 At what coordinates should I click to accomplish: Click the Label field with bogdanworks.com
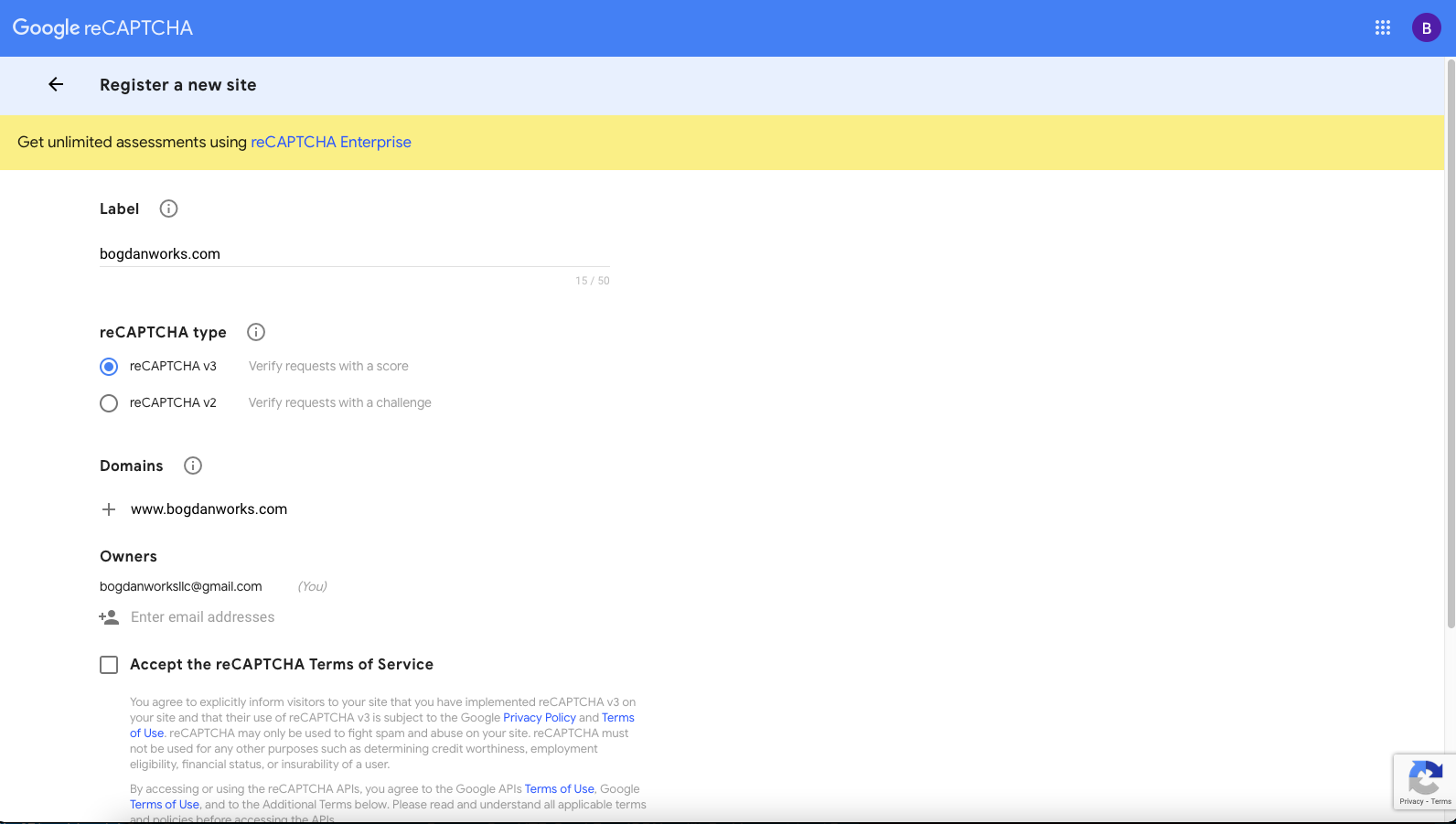coord(354,254)
